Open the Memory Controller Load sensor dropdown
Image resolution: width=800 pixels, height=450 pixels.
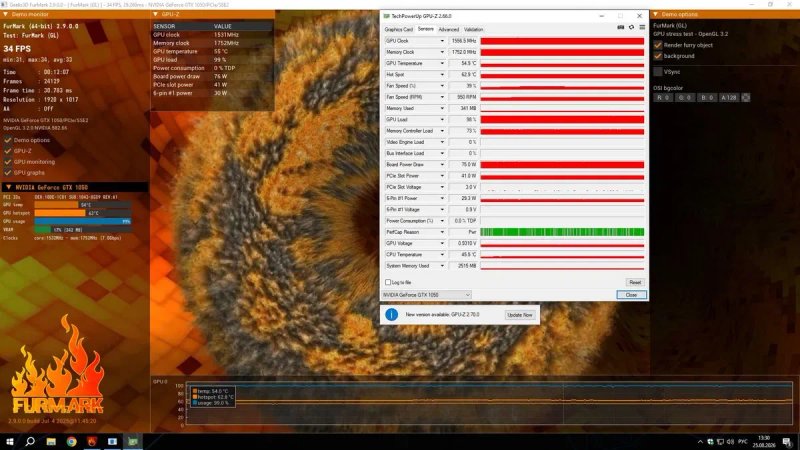point(442,131)
